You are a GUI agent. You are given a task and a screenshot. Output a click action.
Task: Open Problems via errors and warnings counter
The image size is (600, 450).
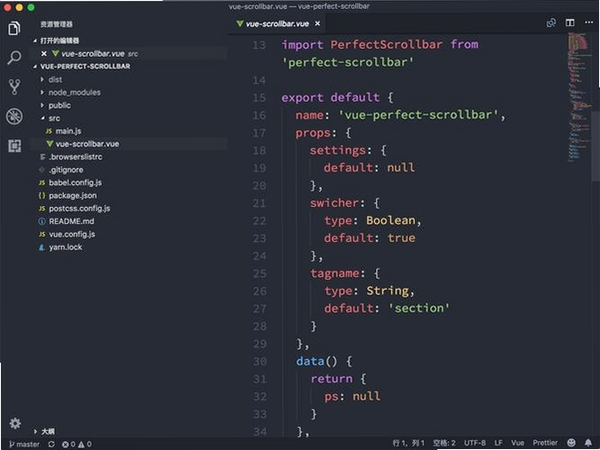point(77,444)
